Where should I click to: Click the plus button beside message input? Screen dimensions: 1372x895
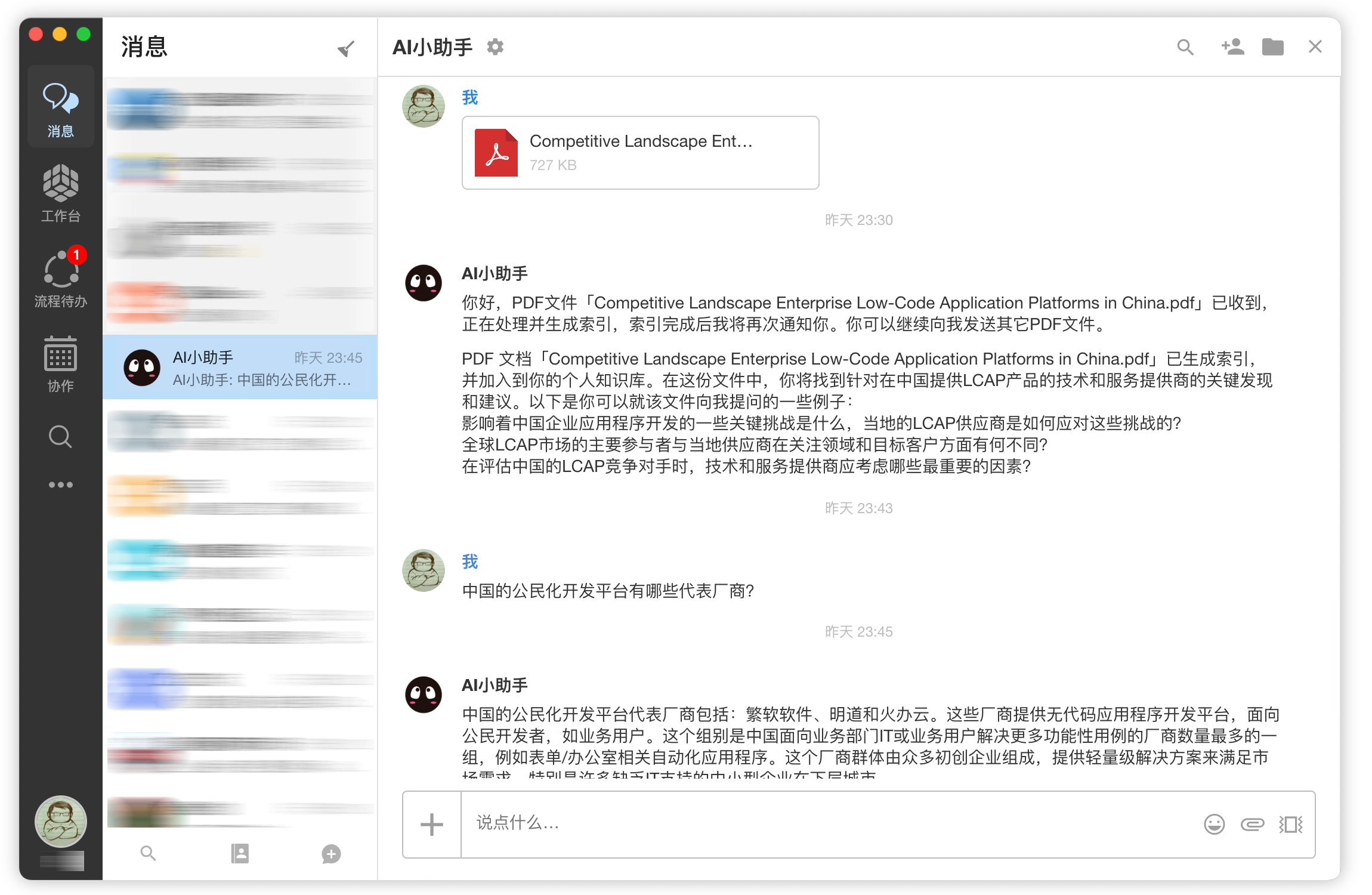tap(432, 825)
